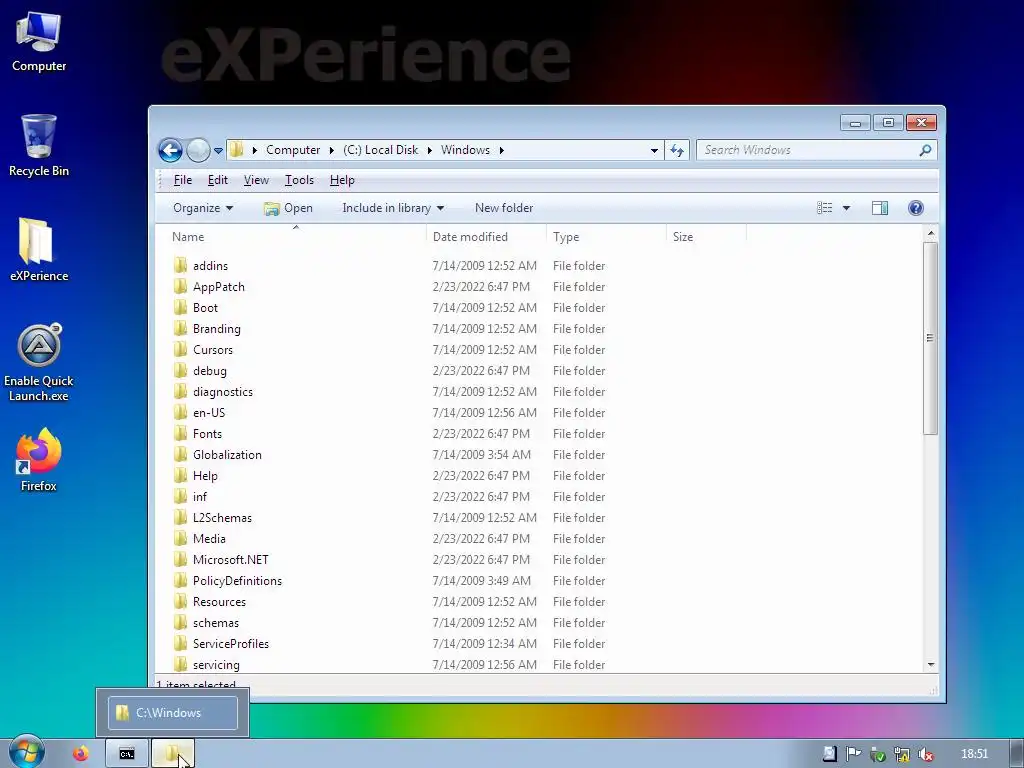This screenshot has height=768, width=1024.
Task: Expand the arrow after (C:) Local Disk
Action: click(430, 150)
